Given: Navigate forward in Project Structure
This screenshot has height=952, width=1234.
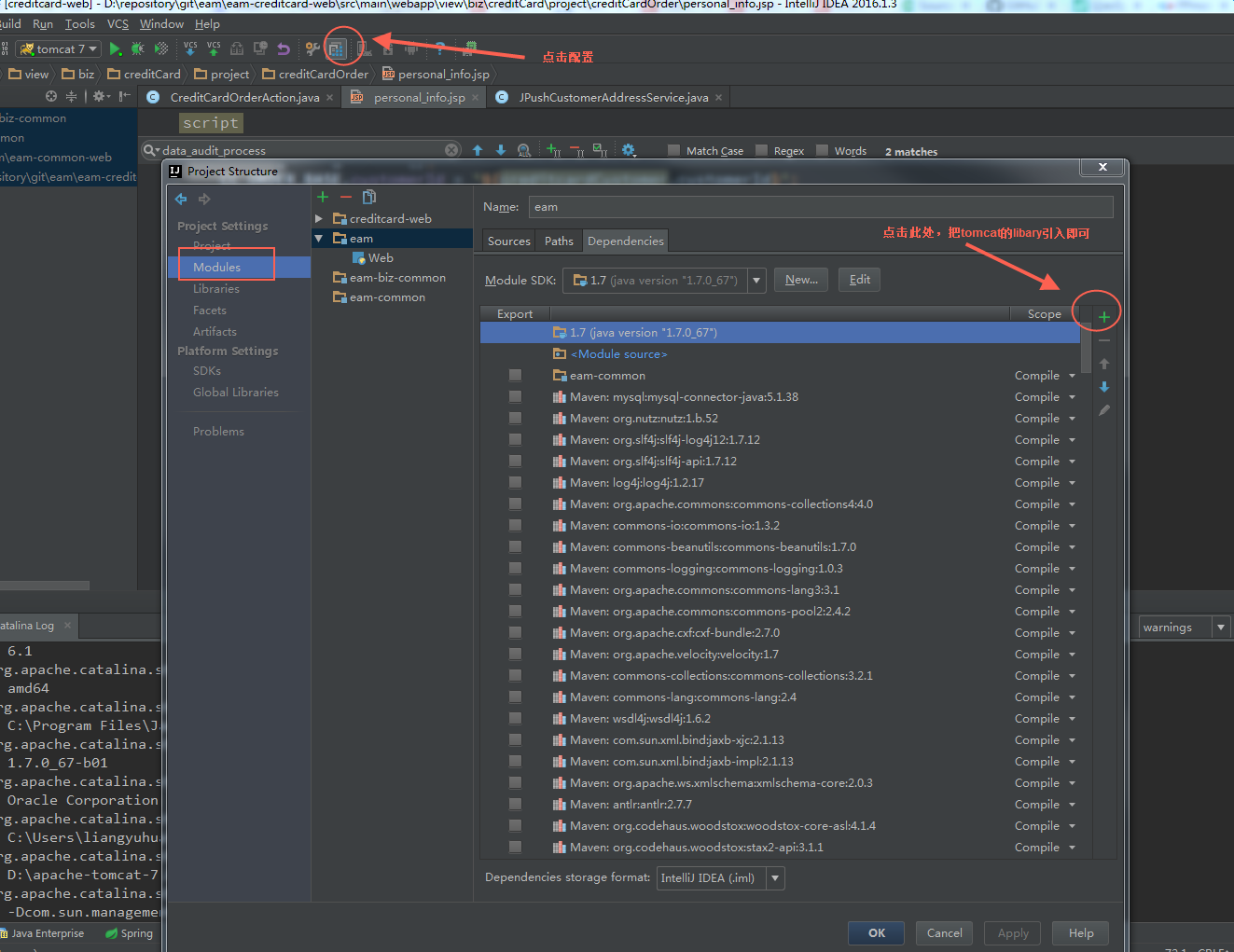Looking at the screenshot, I should click(204, 199).
